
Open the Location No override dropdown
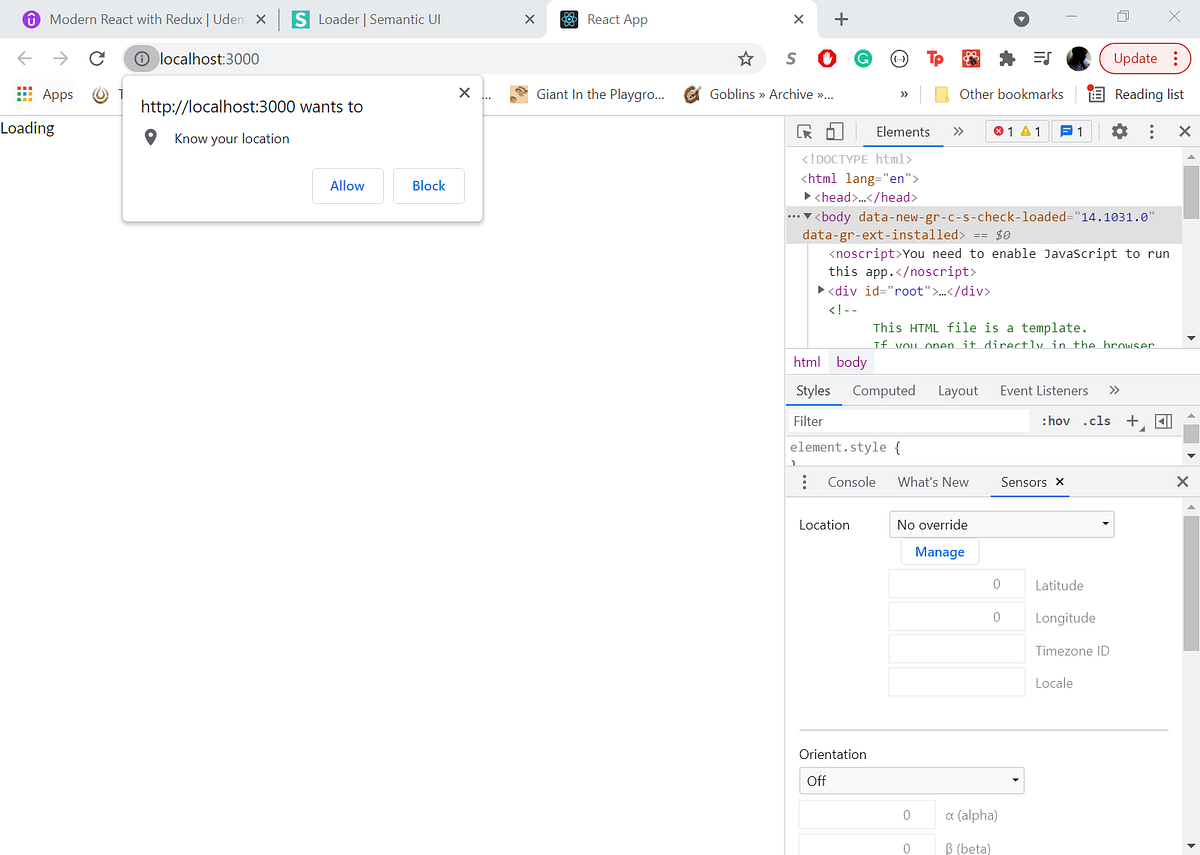click(x=1001, y=523)
